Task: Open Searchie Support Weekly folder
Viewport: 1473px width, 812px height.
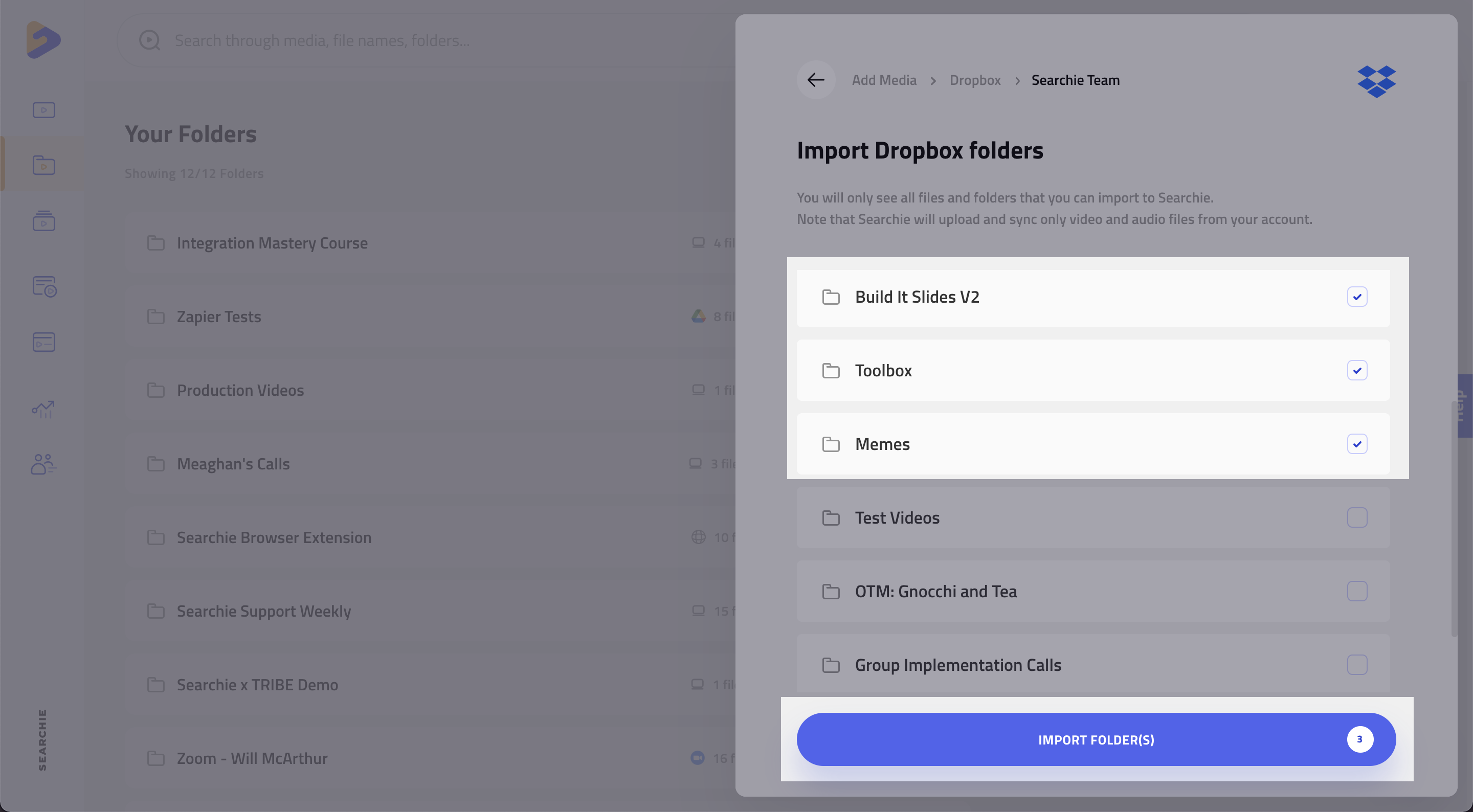Action: tap(430, 611)
